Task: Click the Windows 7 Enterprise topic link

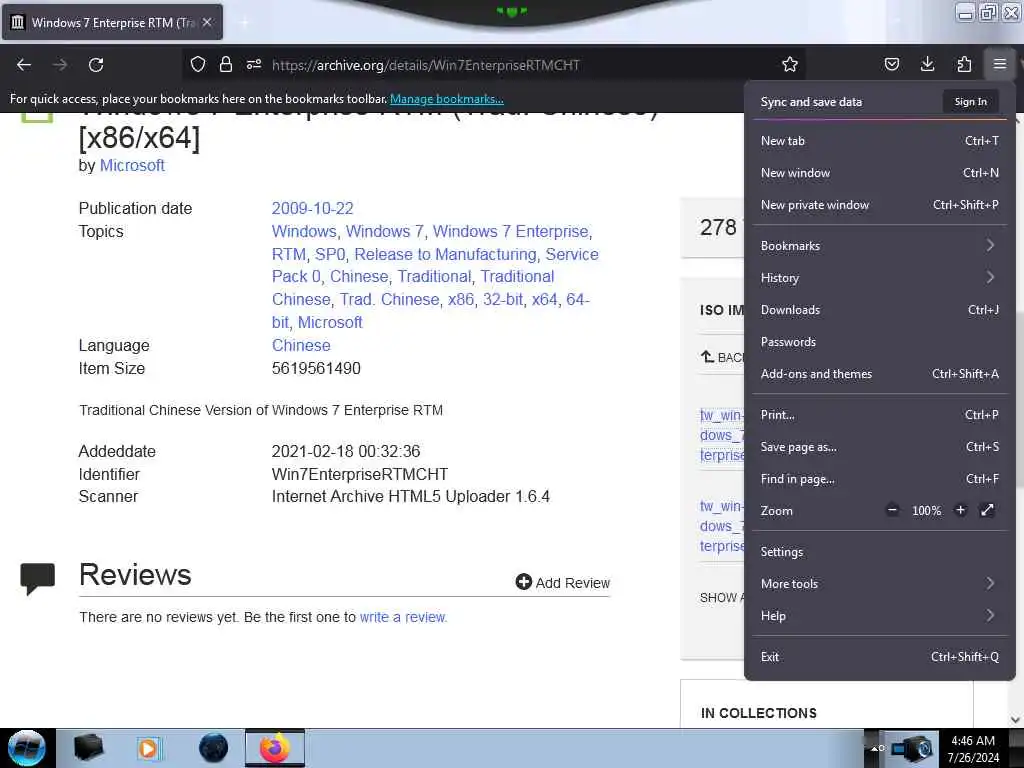Action: 511,231
